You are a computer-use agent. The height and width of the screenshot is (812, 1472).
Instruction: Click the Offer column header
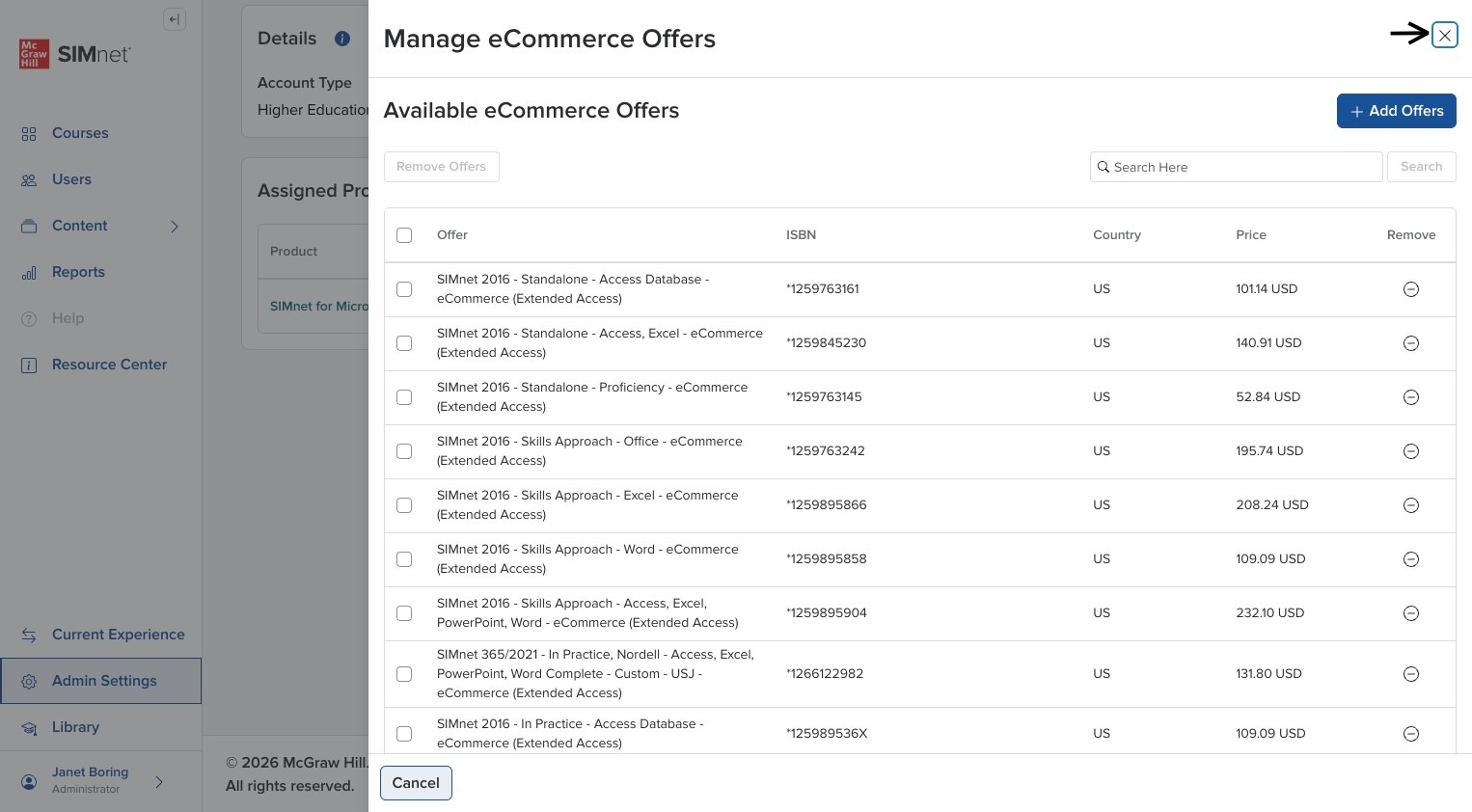pos(452,235)
